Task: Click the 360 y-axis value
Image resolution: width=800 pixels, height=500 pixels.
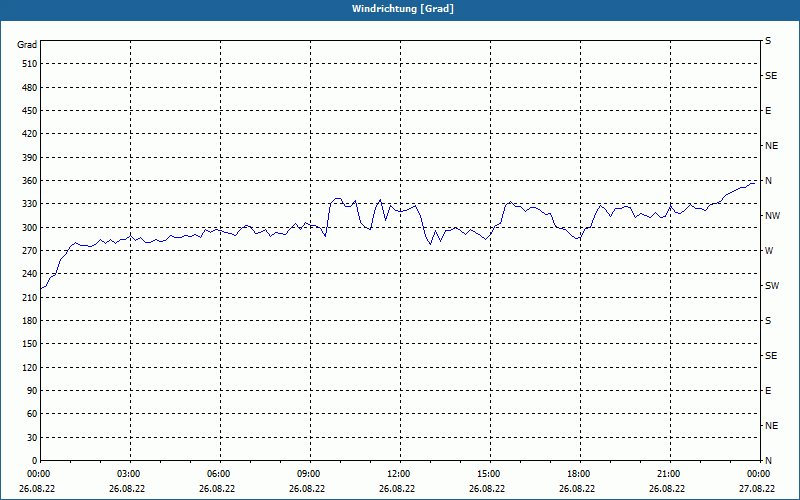Action: pos(30,181)
